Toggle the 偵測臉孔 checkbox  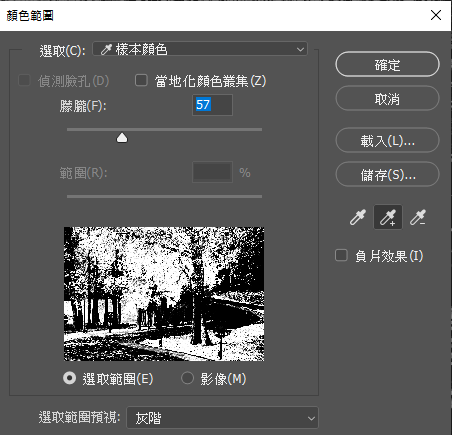pos(24,80)
